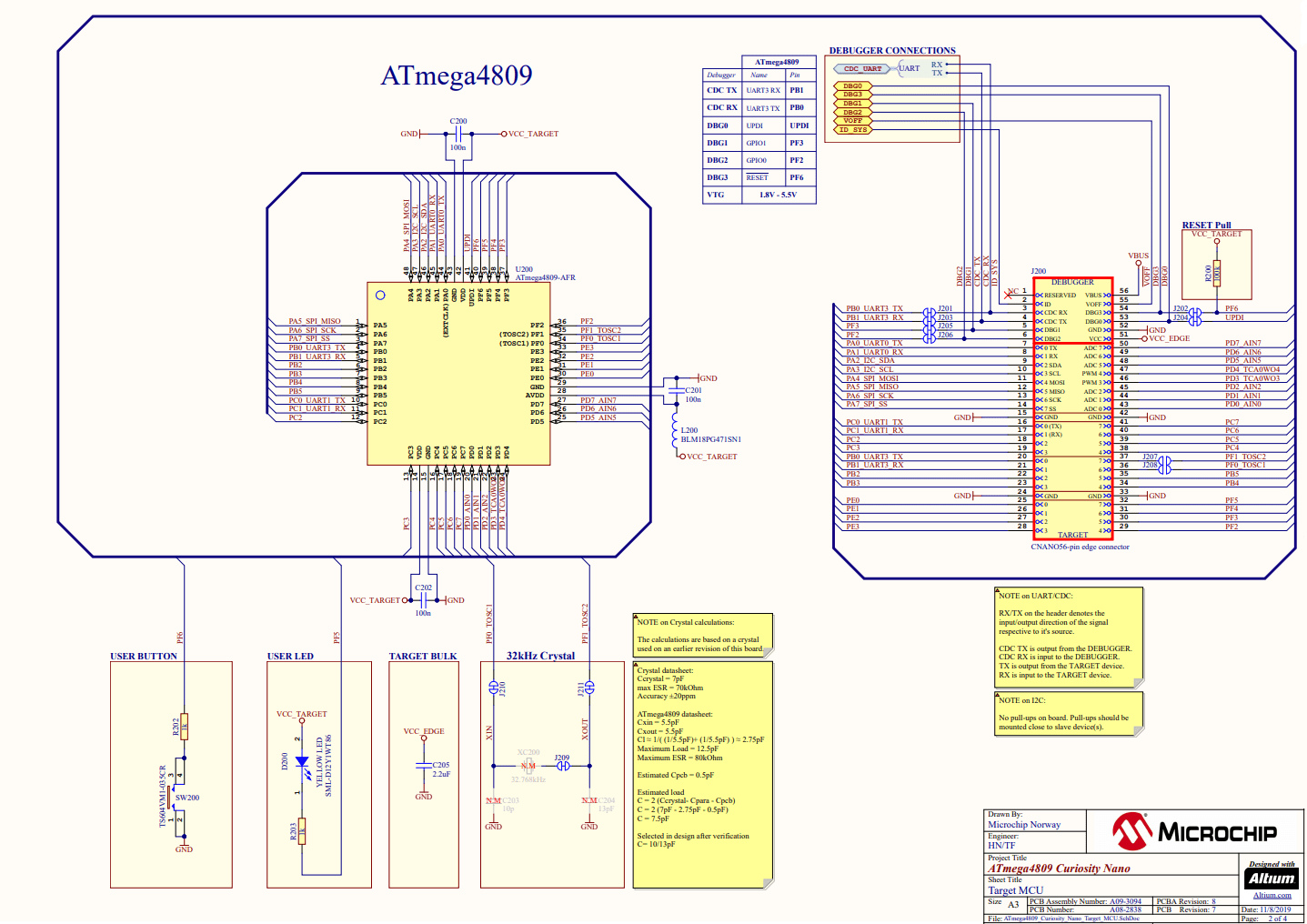
Task: Click the CDC TX cell in table
Action: [722, 90]
